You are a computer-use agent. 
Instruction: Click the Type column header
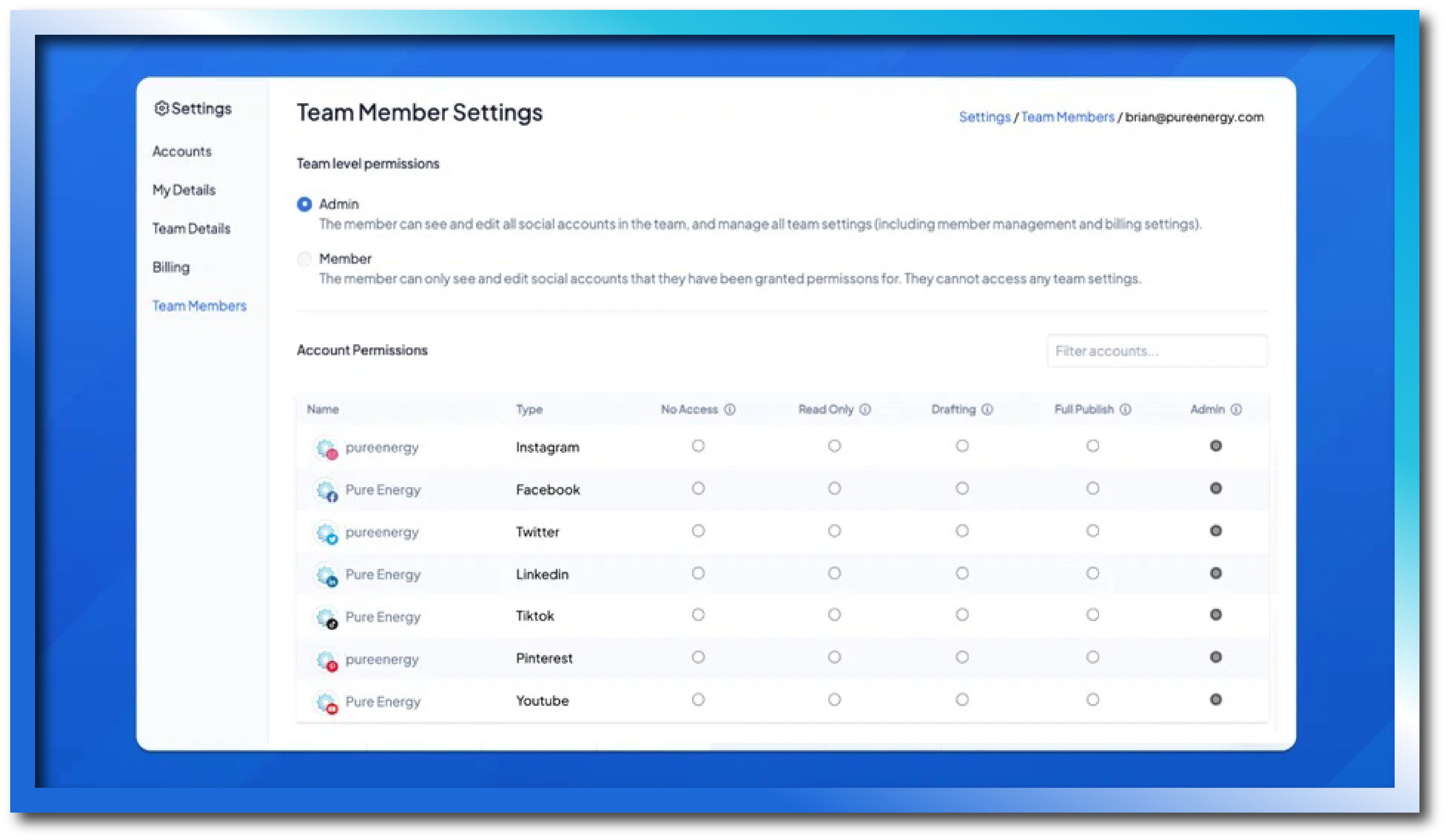[529, 409]
